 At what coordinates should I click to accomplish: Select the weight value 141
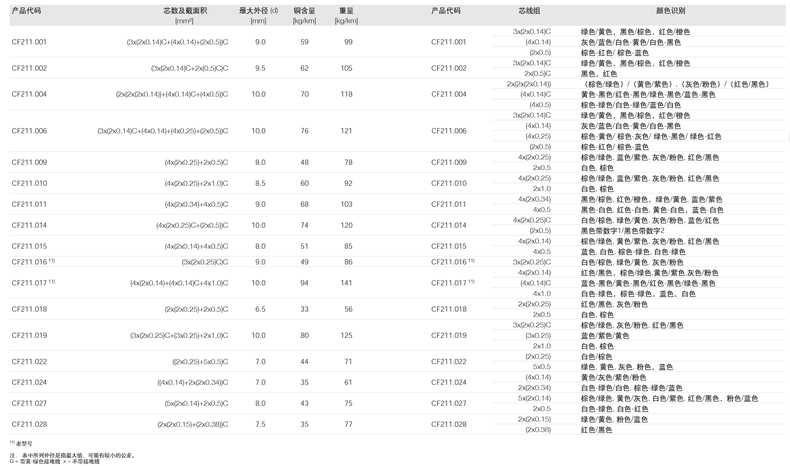pos(347,283)
